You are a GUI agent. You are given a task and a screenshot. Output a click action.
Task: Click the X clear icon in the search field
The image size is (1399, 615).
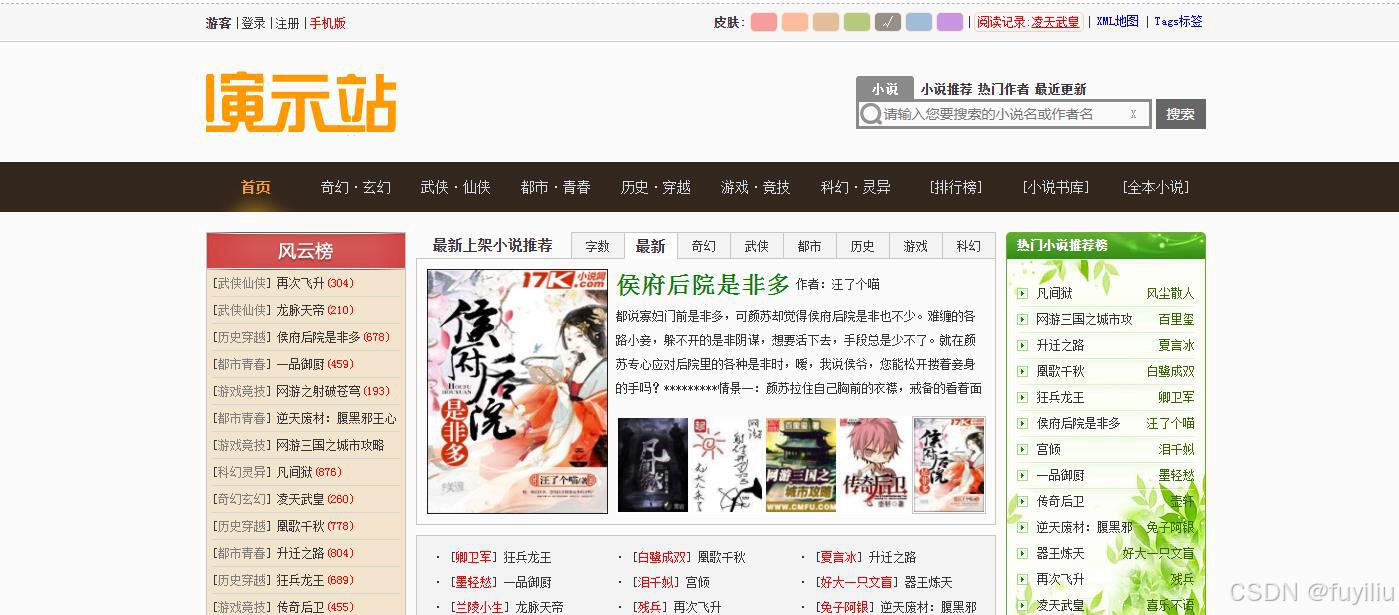pos(1134,113)
